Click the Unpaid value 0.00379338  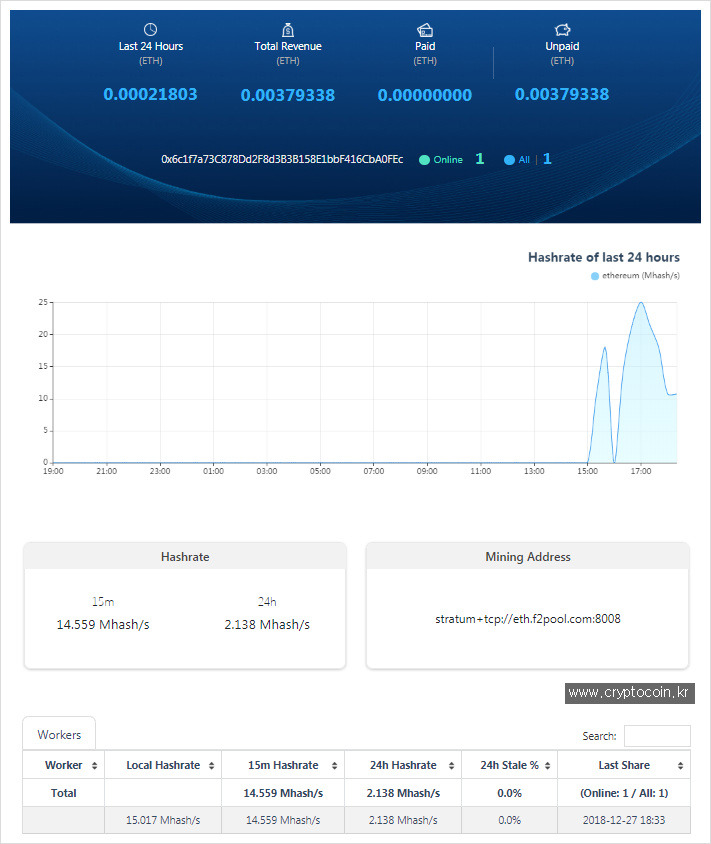(562, 94)
